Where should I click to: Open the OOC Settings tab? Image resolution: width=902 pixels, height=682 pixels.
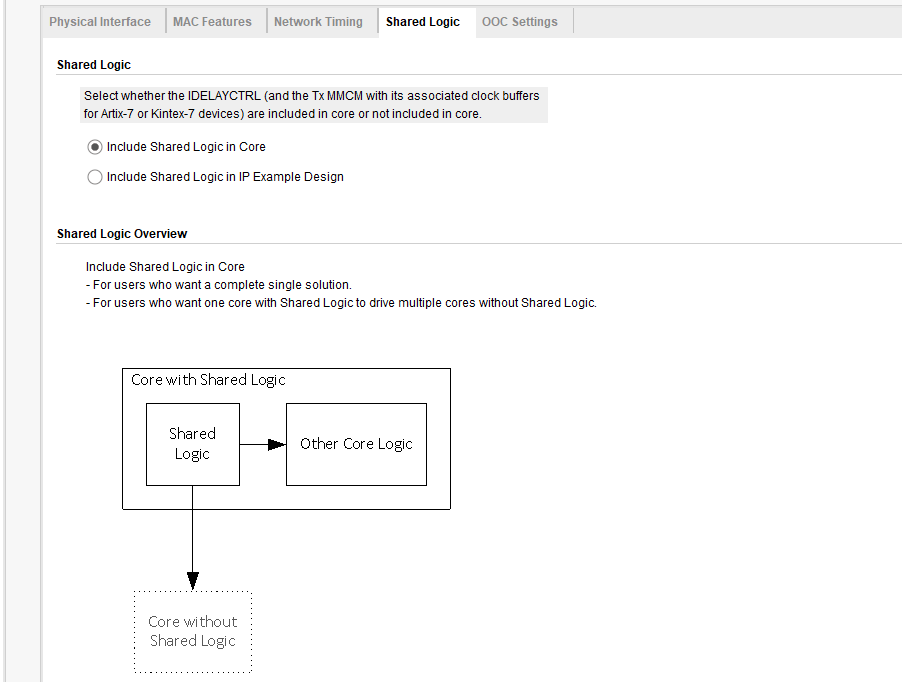(x=520, y=22)
